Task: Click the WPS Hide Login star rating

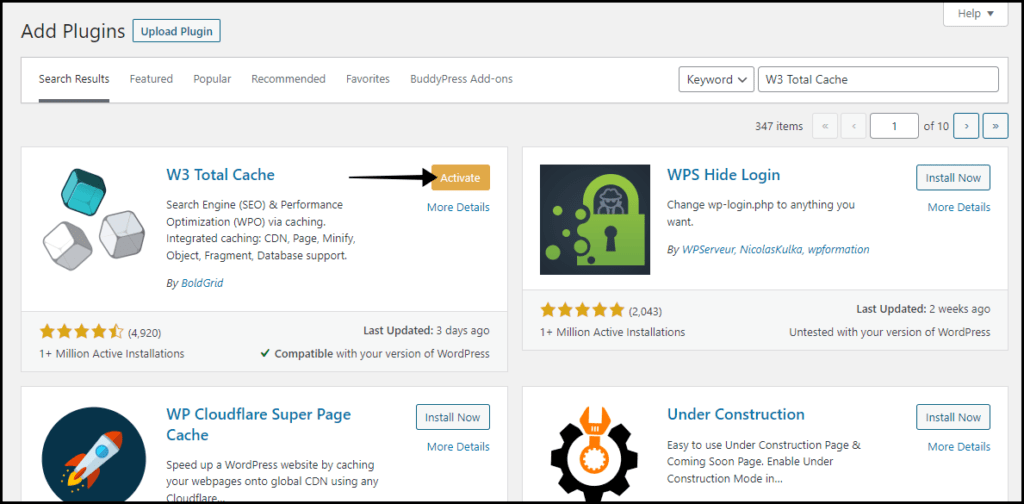Action: click(582, 310)
